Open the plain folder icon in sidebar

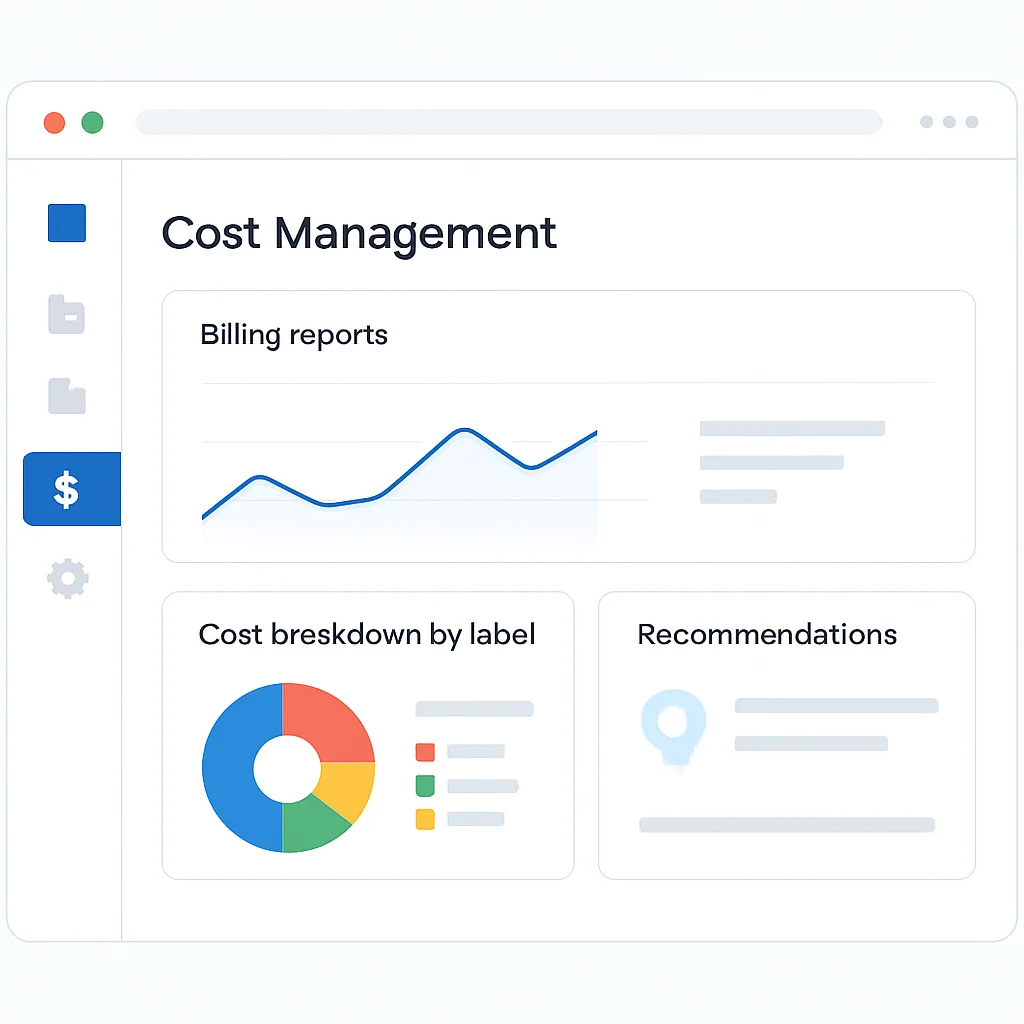pos(67,396)
